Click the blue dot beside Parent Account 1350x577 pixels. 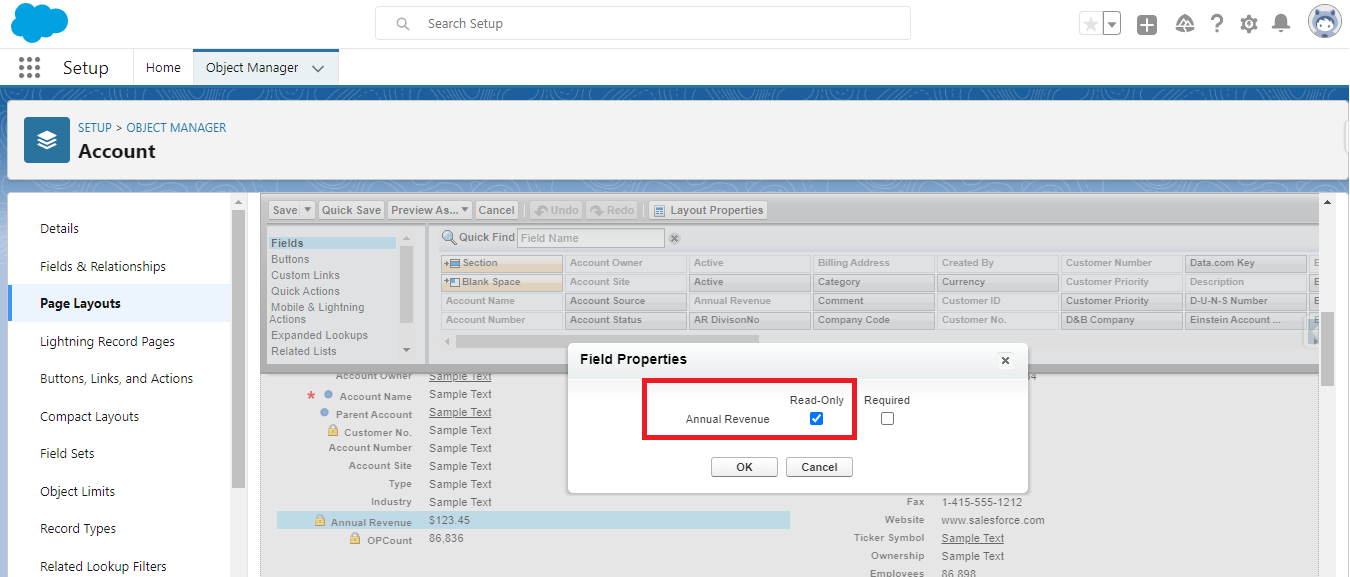pos(325,412)
